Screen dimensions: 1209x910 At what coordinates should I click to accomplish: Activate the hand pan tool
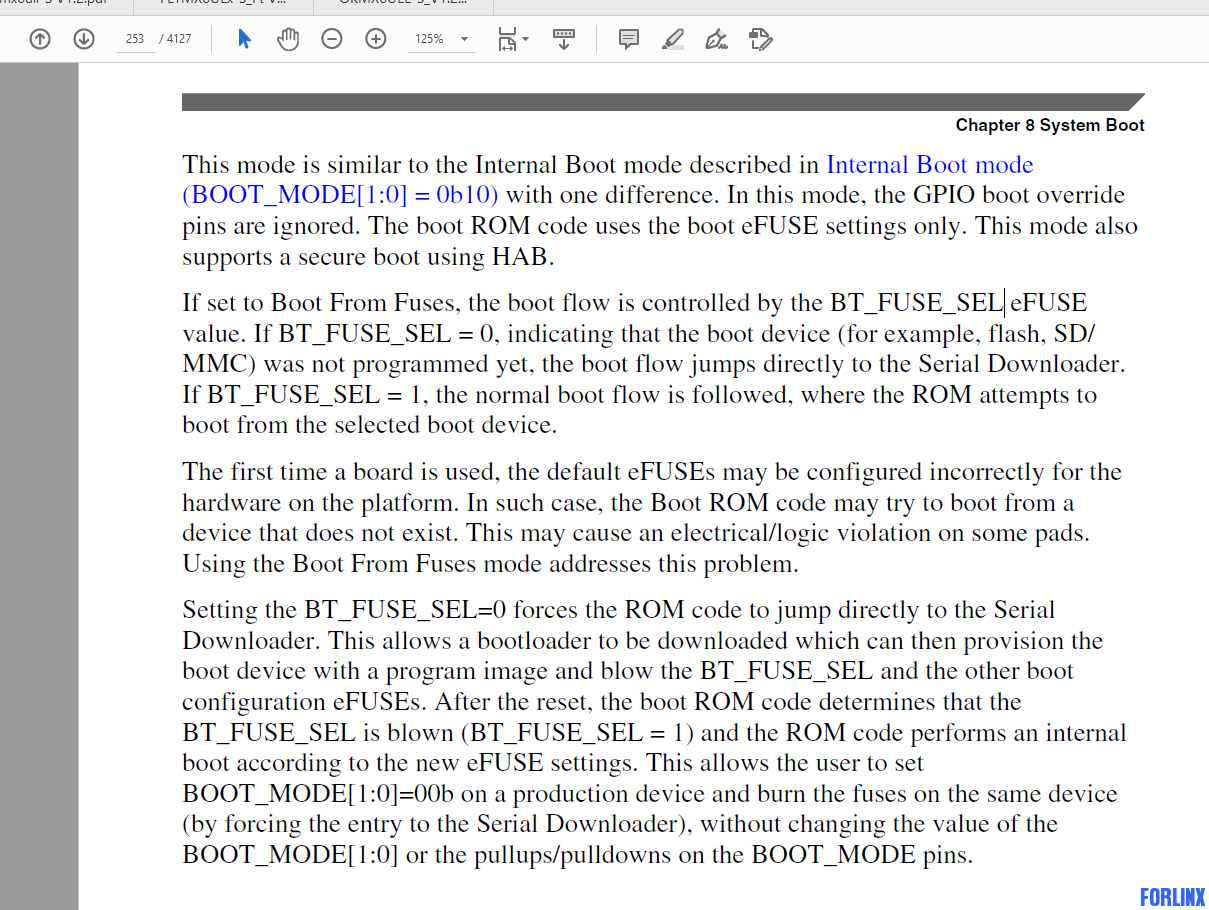288,40
